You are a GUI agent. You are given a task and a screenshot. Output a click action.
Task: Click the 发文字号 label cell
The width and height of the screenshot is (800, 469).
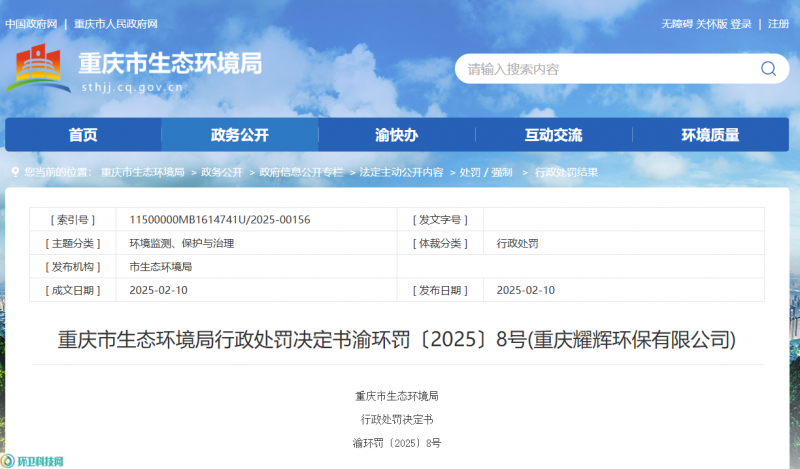pos(440,219)
